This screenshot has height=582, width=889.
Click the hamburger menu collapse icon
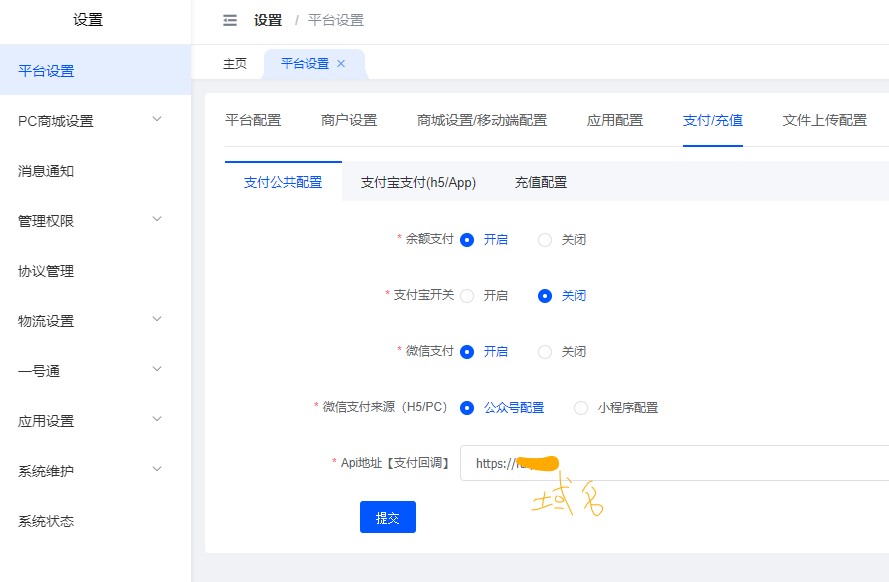coord(230,20)
